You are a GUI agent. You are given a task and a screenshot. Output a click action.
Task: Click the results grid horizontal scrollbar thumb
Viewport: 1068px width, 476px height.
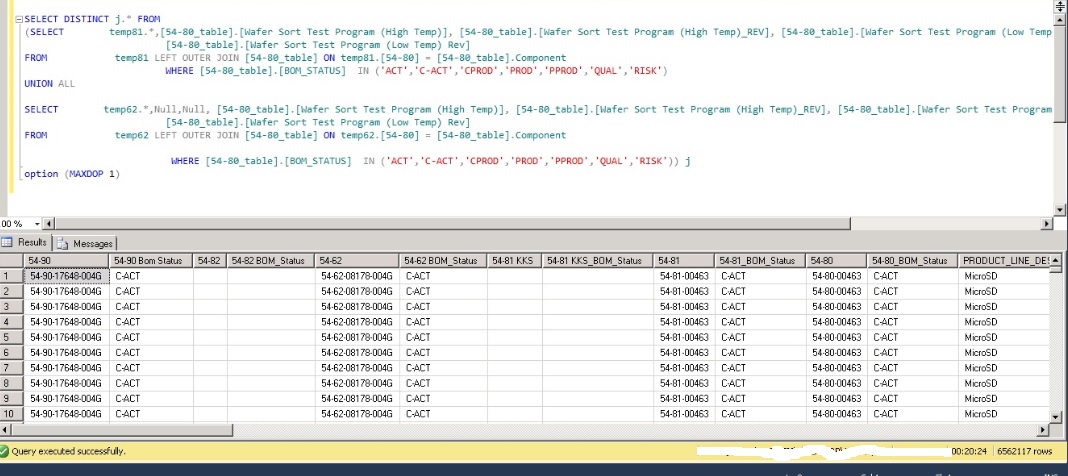122,430
